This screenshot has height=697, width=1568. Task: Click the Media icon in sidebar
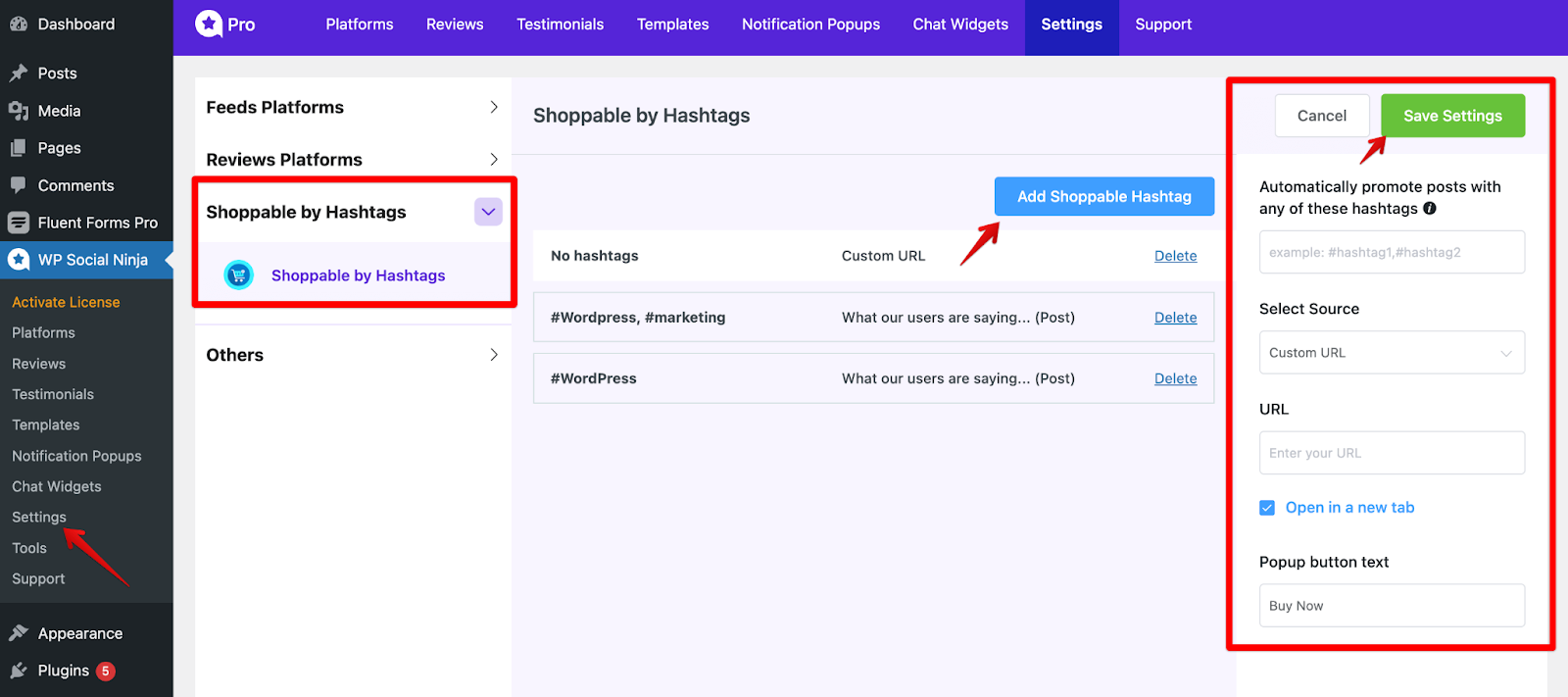(18, 111)
